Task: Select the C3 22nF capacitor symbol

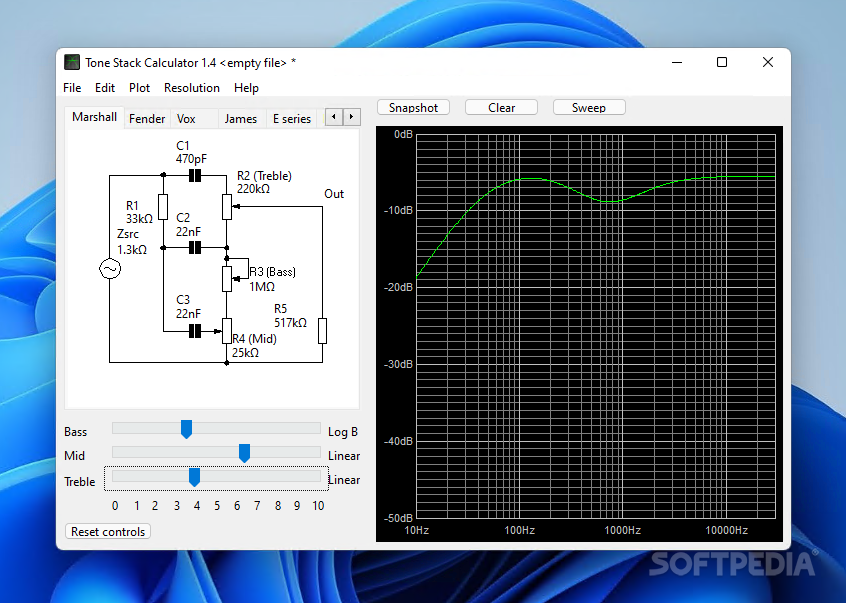Action: click(195, 331)
